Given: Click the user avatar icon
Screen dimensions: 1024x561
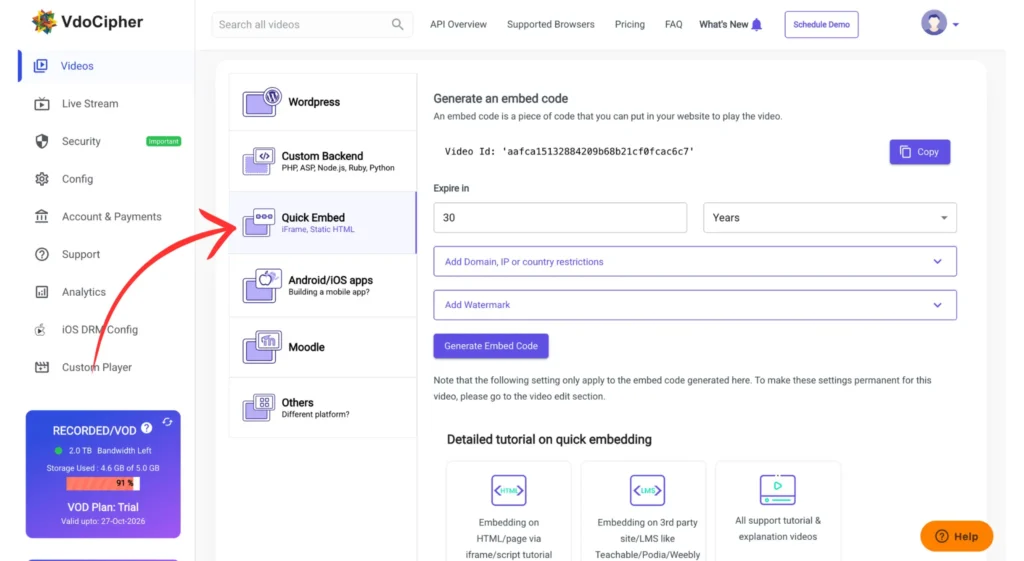Looking at the screenshot, I should [934, 23].
